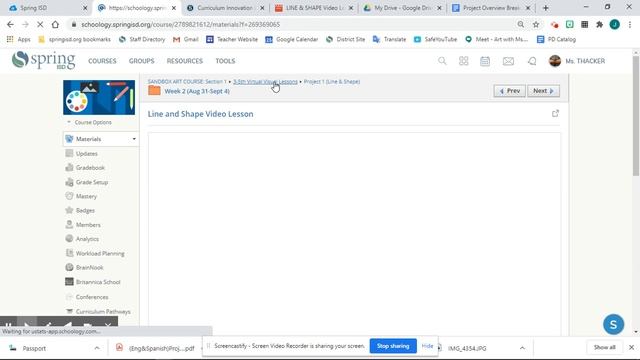The width and height of the screenshot is (640, 360).
Task: Expand IMG_4354.JPG download options arrow
Action: (522, 348)
